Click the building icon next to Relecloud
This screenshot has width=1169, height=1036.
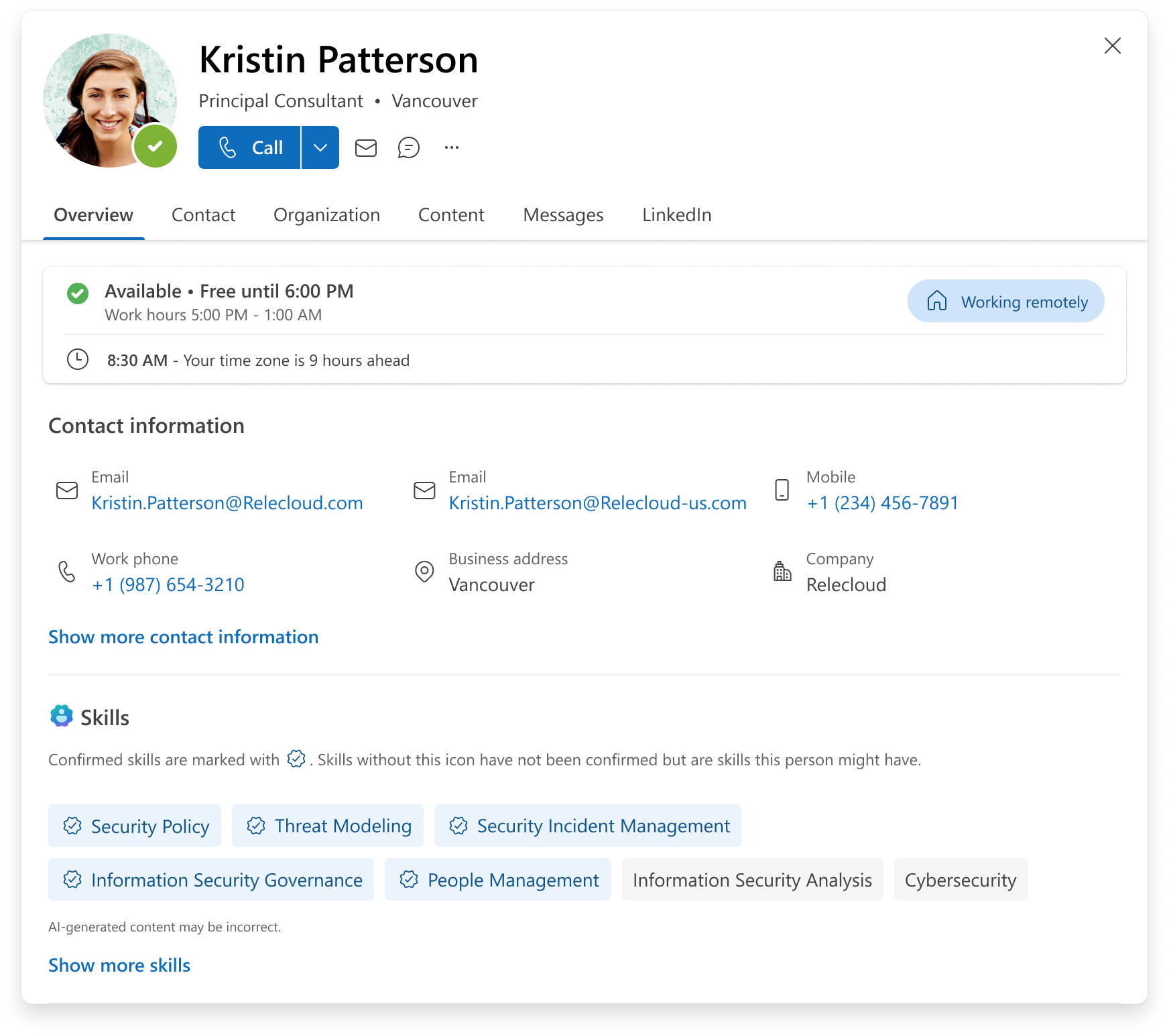pos(782,572)
